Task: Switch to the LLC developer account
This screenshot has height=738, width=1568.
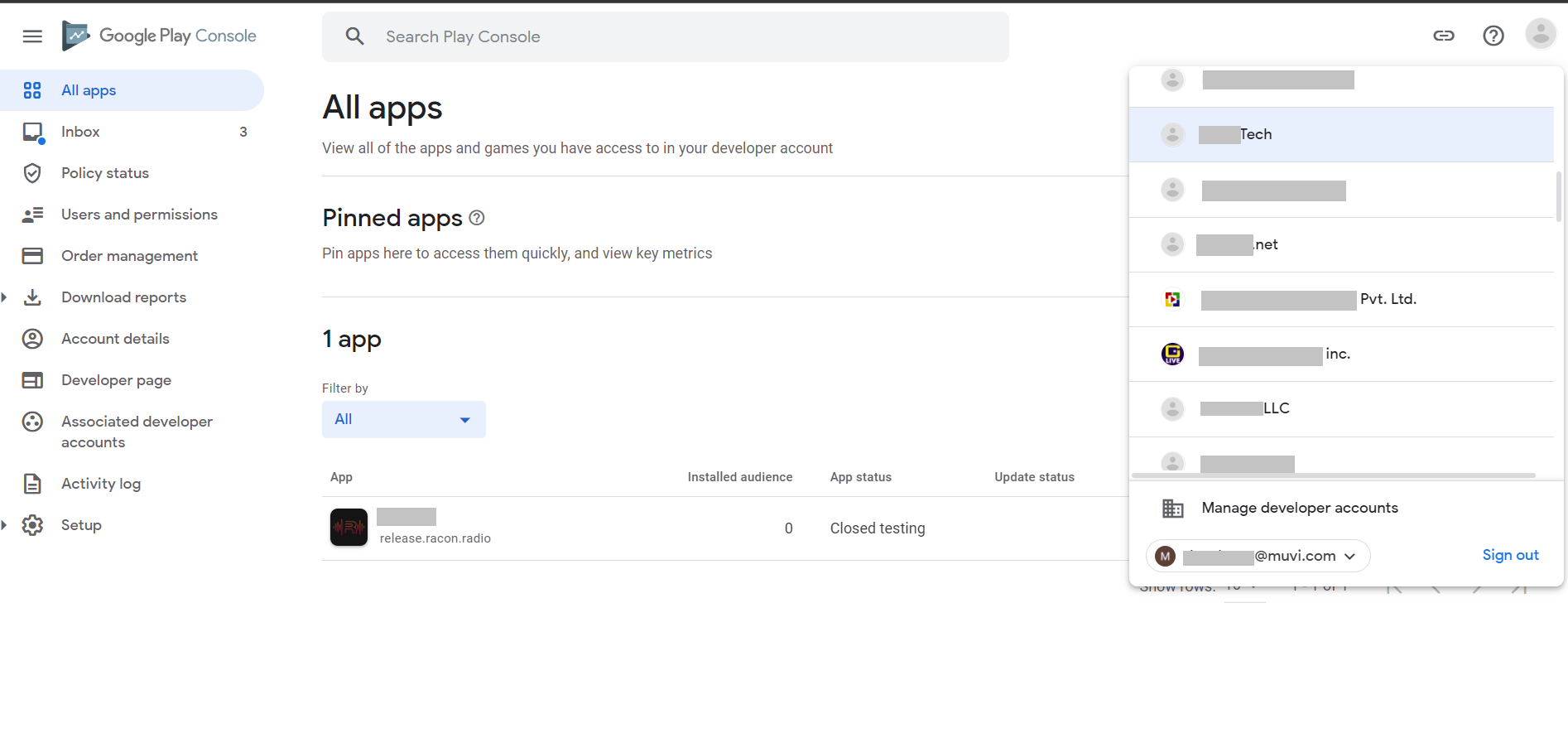Action: [1341, 408]
